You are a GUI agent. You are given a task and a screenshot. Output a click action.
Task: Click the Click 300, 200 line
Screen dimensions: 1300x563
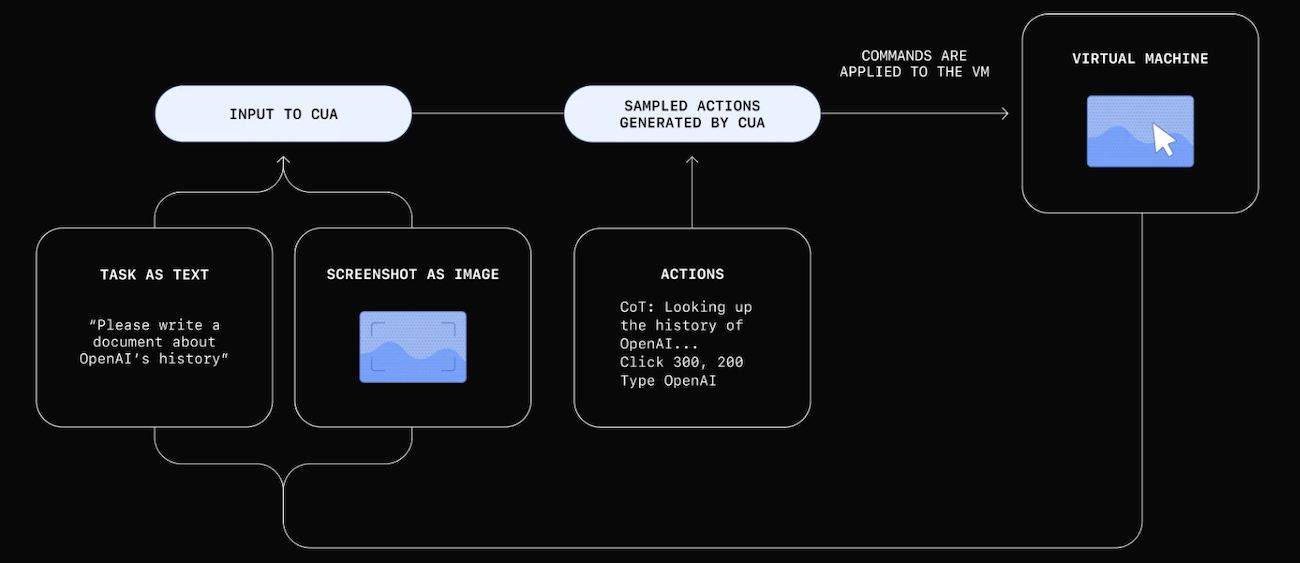click(682, 362)
